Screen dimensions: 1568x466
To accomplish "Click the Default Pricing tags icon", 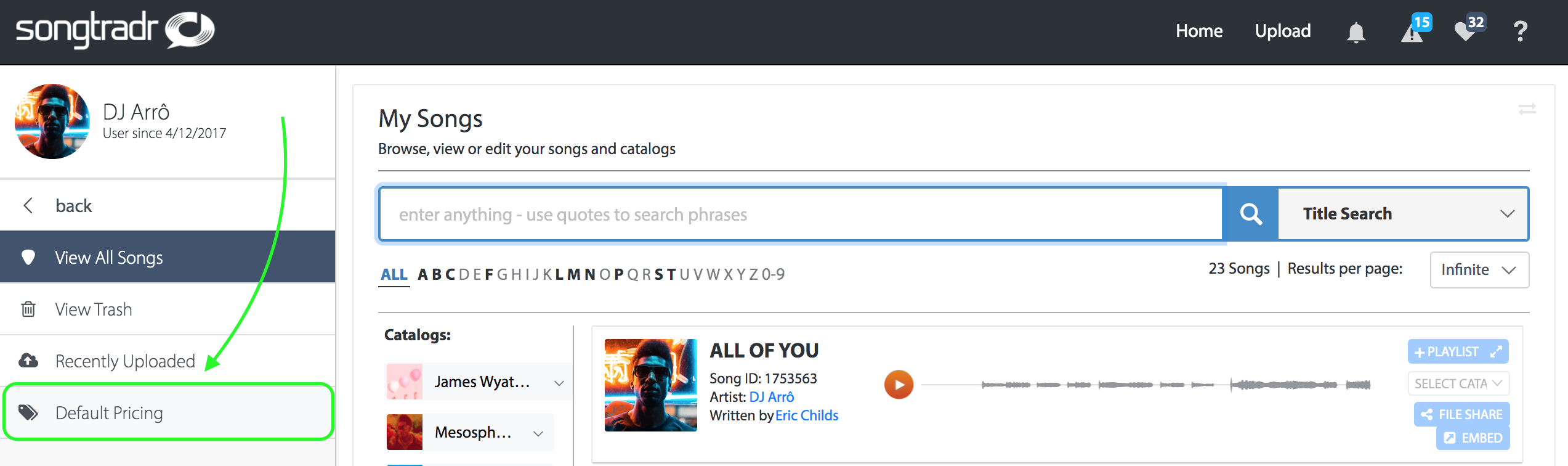I will 28,412.
